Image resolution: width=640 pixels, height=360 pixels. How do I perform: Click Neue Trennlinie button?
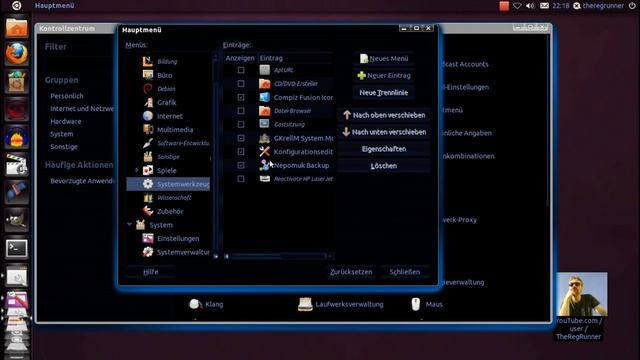click(384, 93)
